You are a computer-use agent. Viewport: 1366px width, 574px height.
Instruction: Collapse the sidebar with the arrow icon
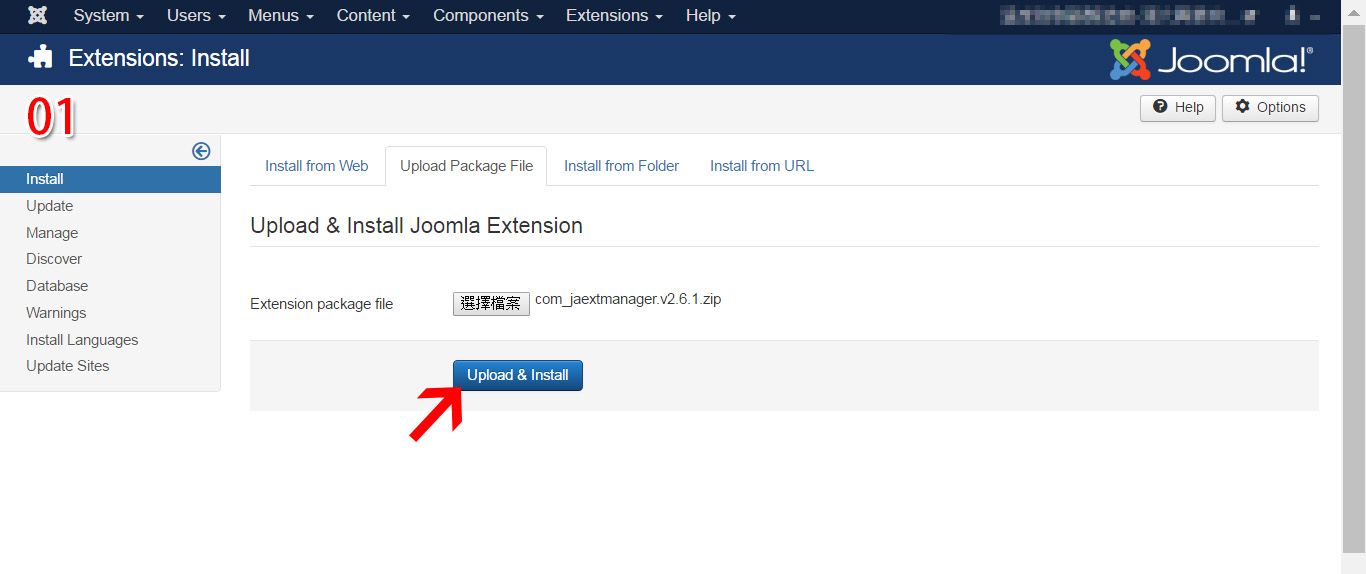[201, 151]
